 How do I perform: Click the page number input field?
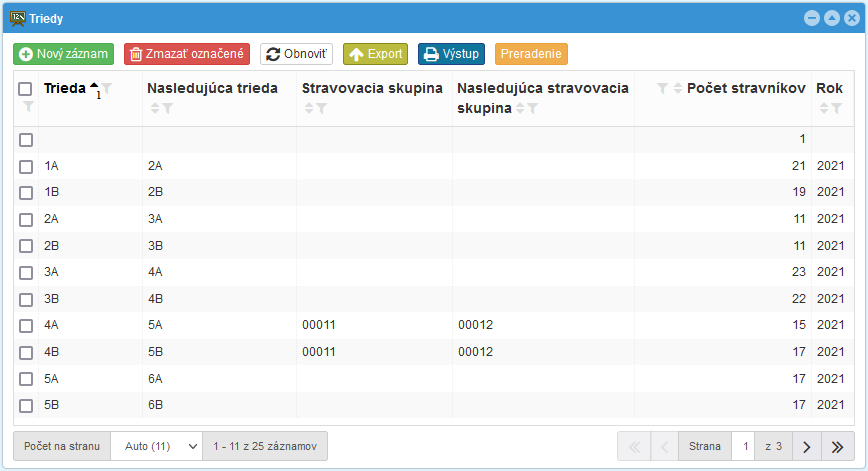point(743,446)
